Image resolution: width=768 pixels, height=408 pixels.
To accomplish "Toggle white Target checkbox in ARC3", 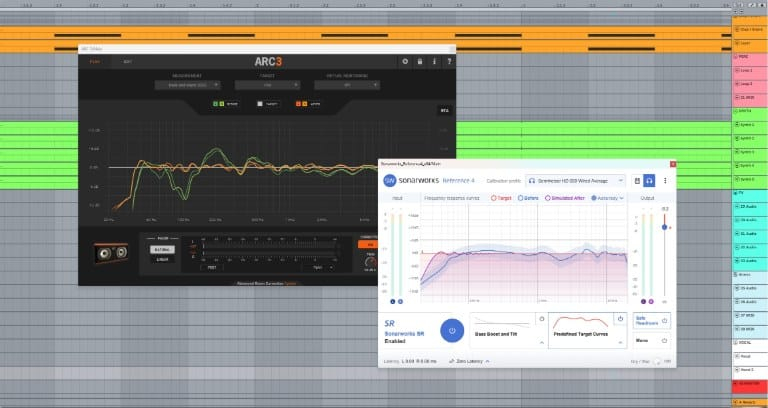I will [260, 104].
